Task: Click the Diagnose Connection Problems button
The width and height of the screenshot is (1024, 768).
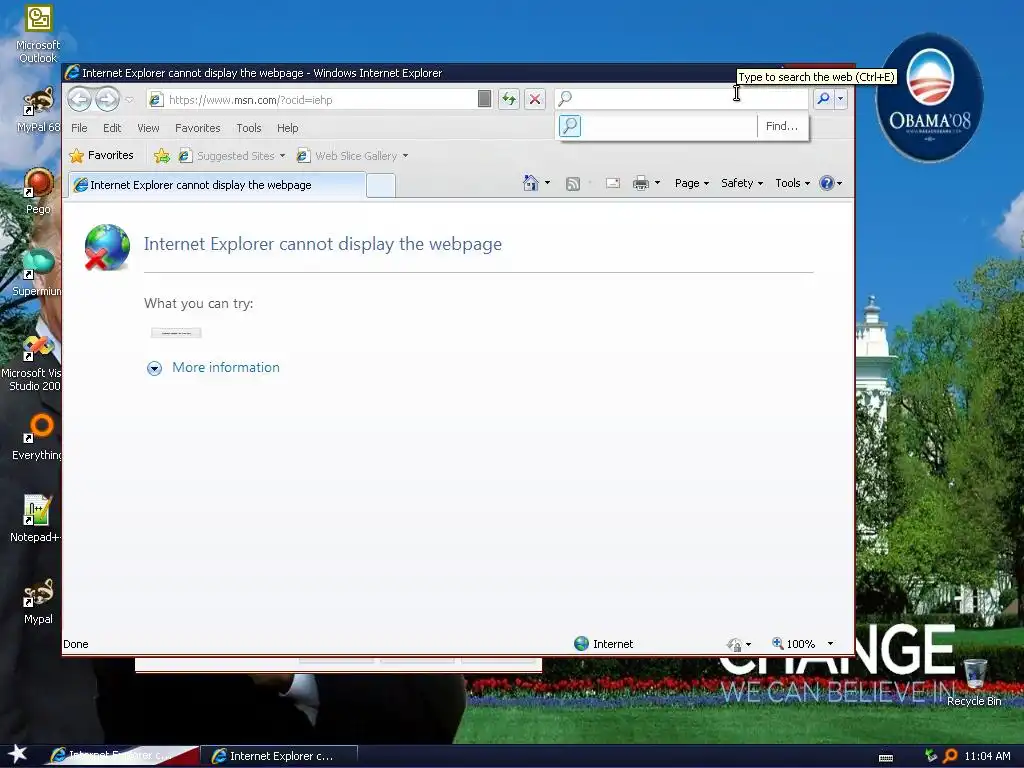Action: 176,333
